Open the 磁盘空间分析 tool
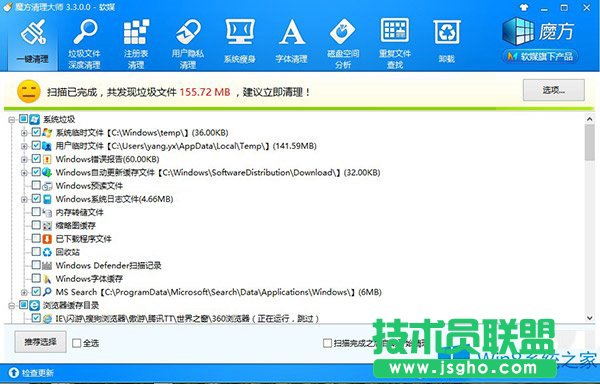 343,43
